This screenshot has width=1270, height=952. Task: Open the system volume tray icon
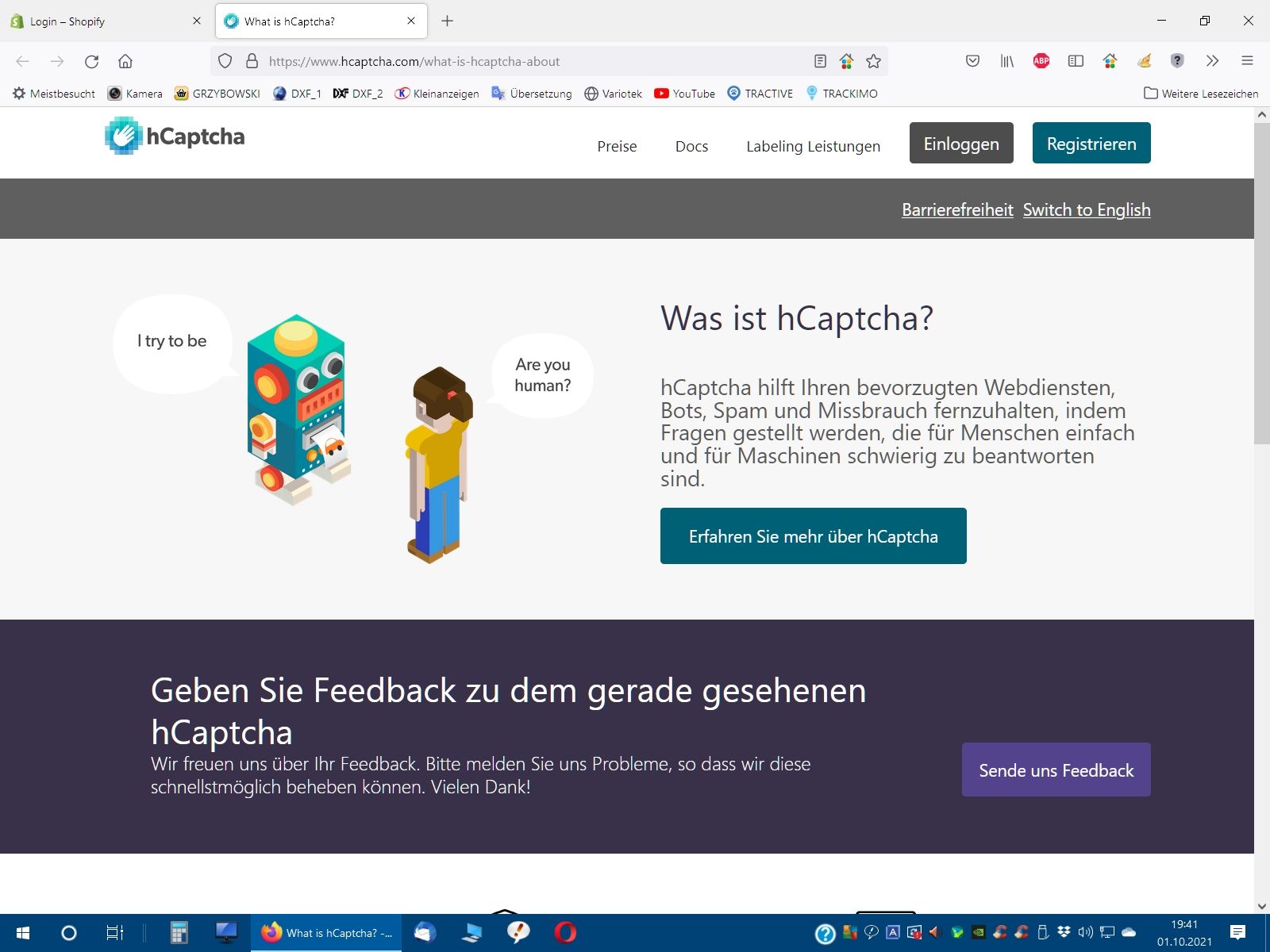tap(1086, 932)
